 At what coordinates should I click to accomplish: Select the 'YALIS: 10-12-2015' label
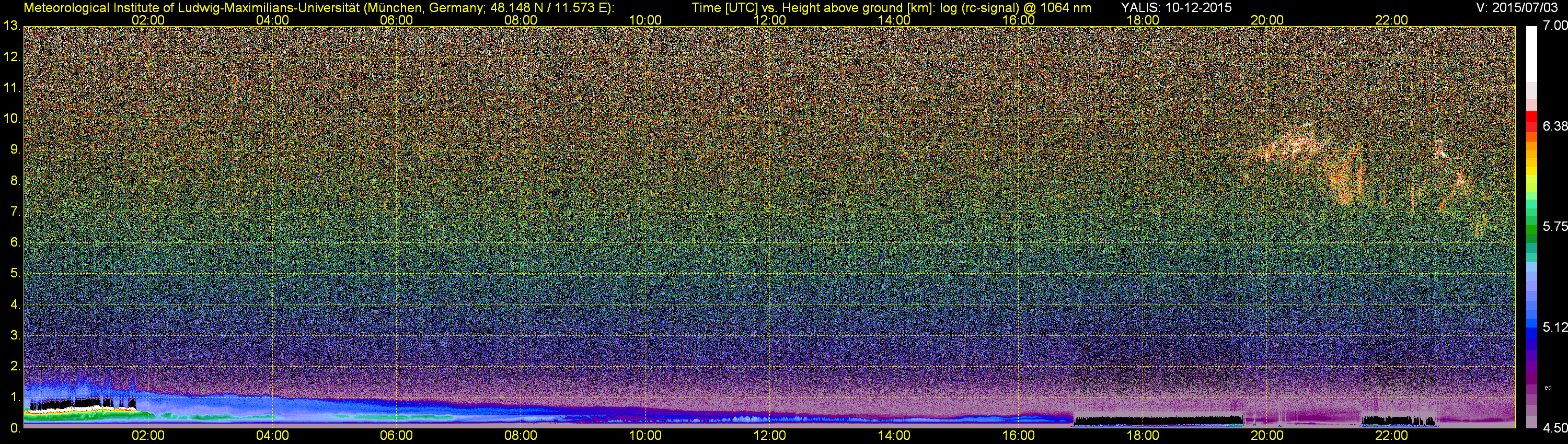point(1176,7)
